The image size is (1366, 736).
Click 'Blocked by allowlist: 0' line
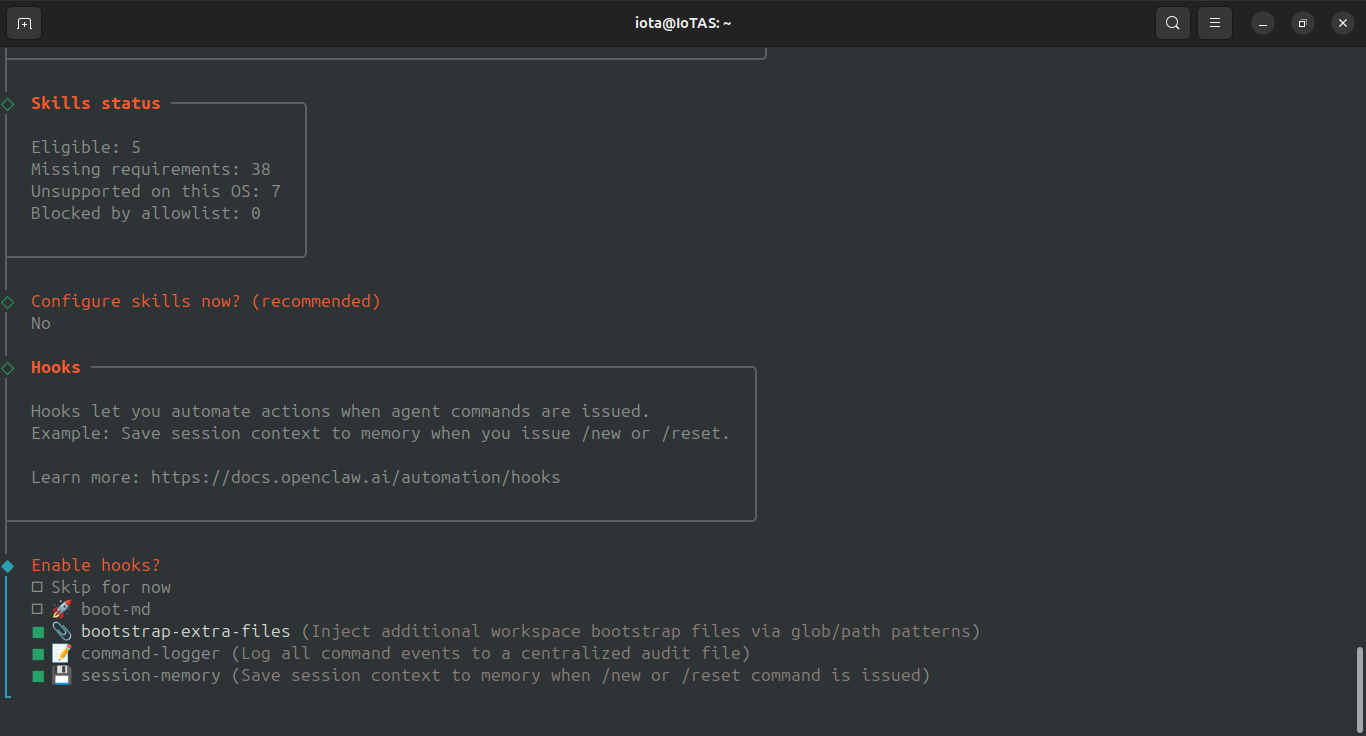[x=146, y=213]
